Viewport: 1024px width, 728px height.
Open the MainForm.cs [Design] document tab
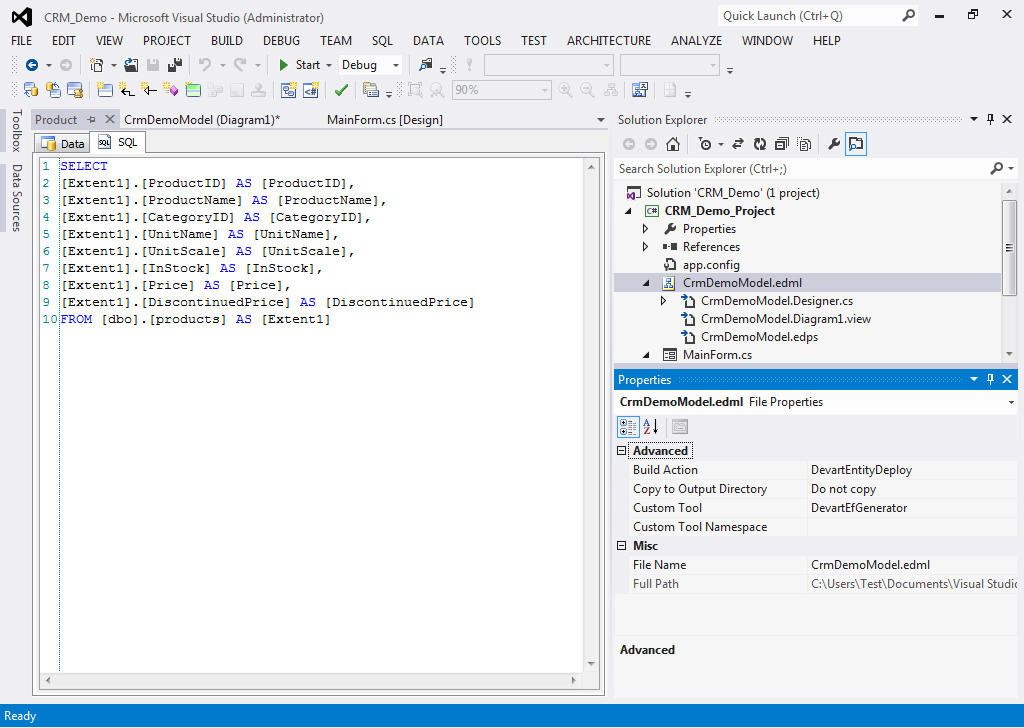pos(384,119)
